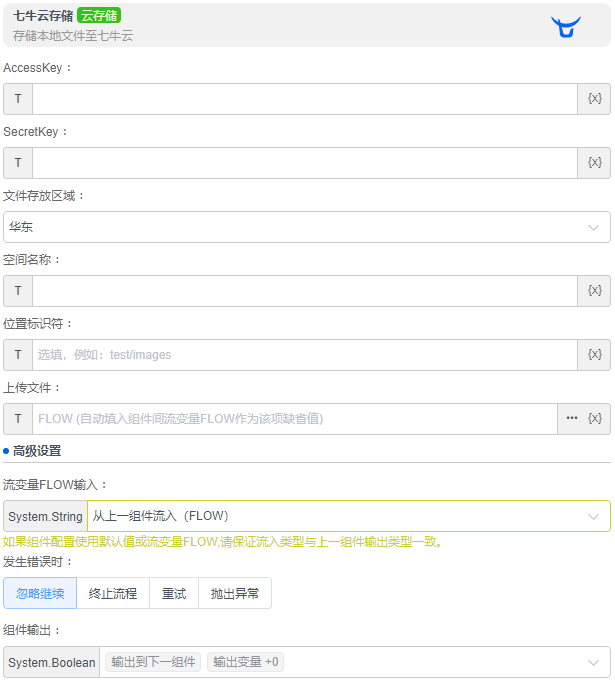This screenshot has height=682, width=615.
Task: Click the description 存储本地文件至七牛云
Action: [x=73, y=36]
